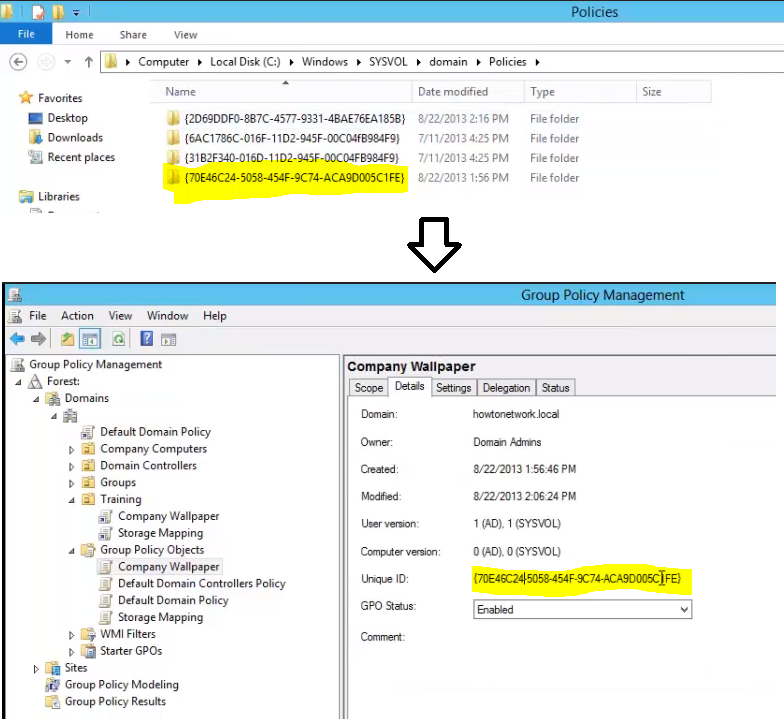Collapse the Group Policy Objects container
This screenshot has height=724, width=784.
[72, 551]
